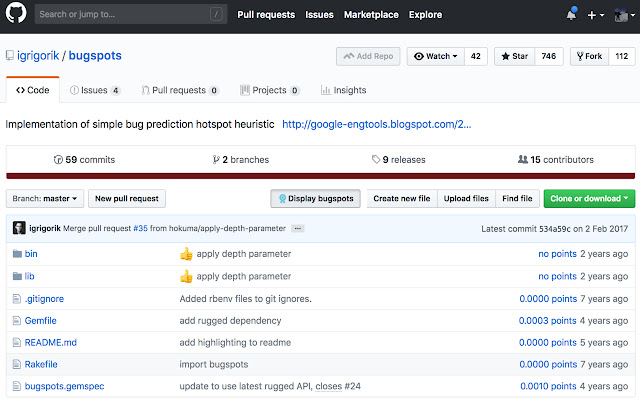Image resolution: width=640 pixels, height=400 pixels.
Task: Click the README.md file icon
Action: [17, 342]
